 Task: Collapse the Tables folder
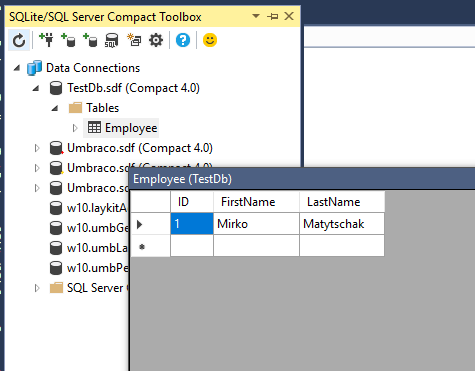point(55,108)
